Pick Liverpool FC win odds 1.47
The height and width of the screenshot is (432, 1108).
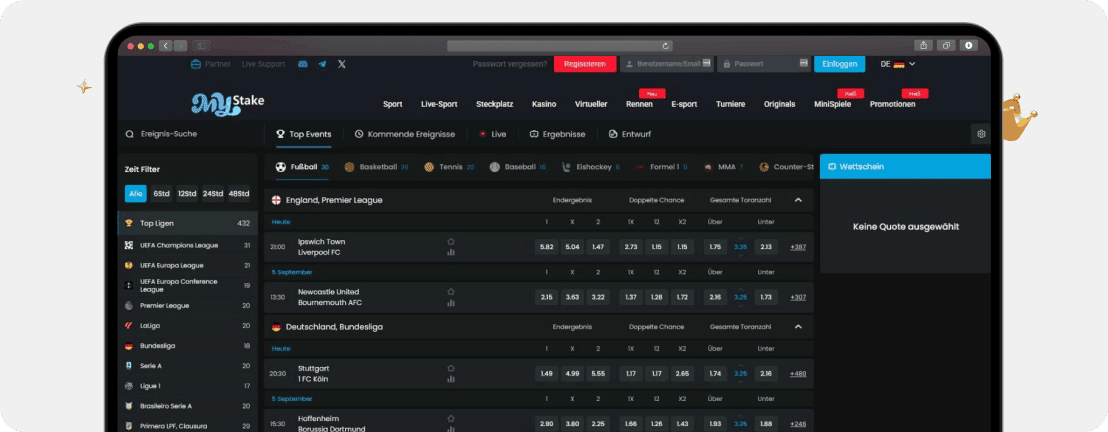(x=599, y=247)
